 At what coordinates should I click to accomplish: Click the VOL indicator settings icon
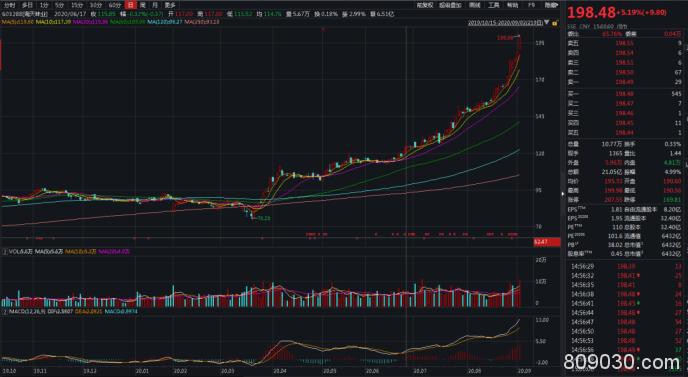[5, 252]
